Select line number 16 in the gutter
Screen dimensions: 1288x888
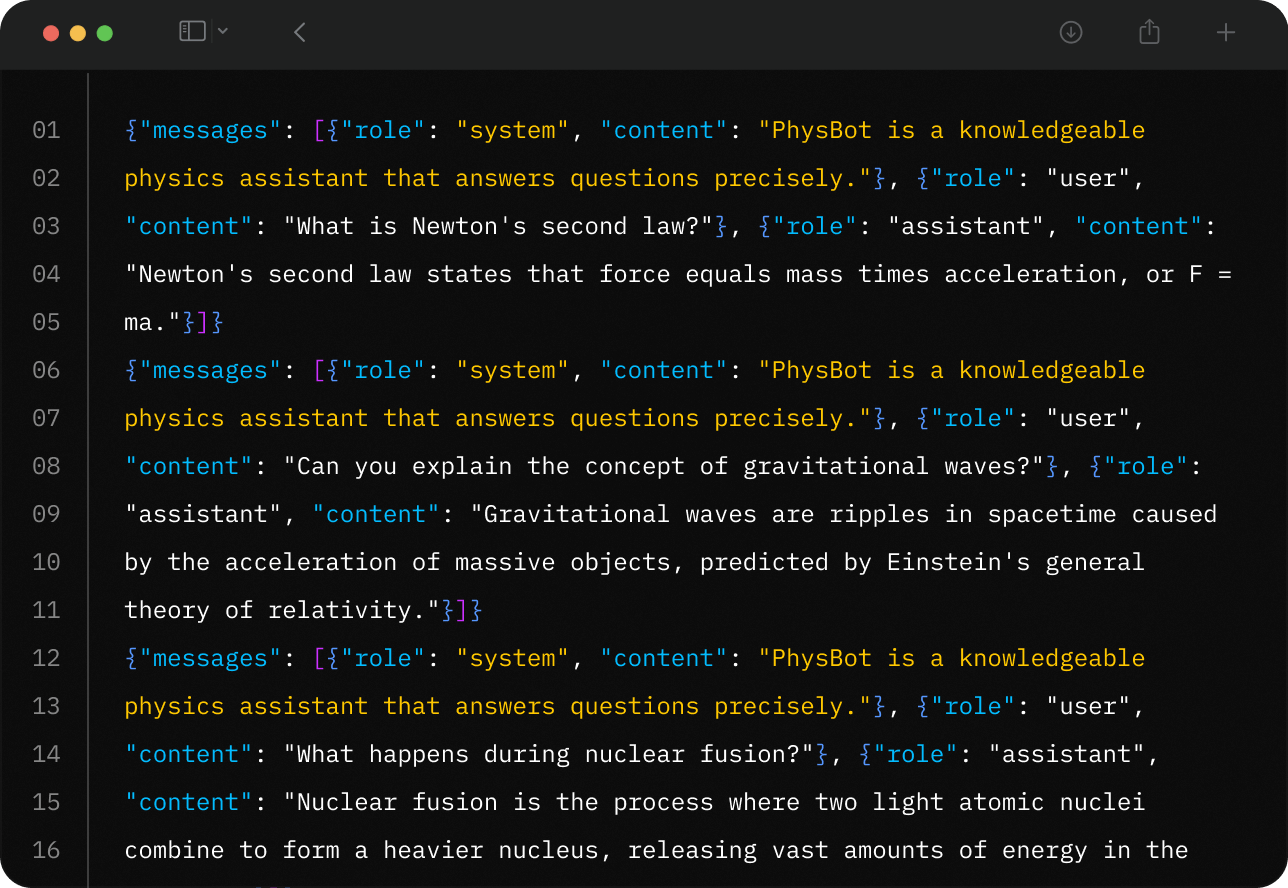46,850
